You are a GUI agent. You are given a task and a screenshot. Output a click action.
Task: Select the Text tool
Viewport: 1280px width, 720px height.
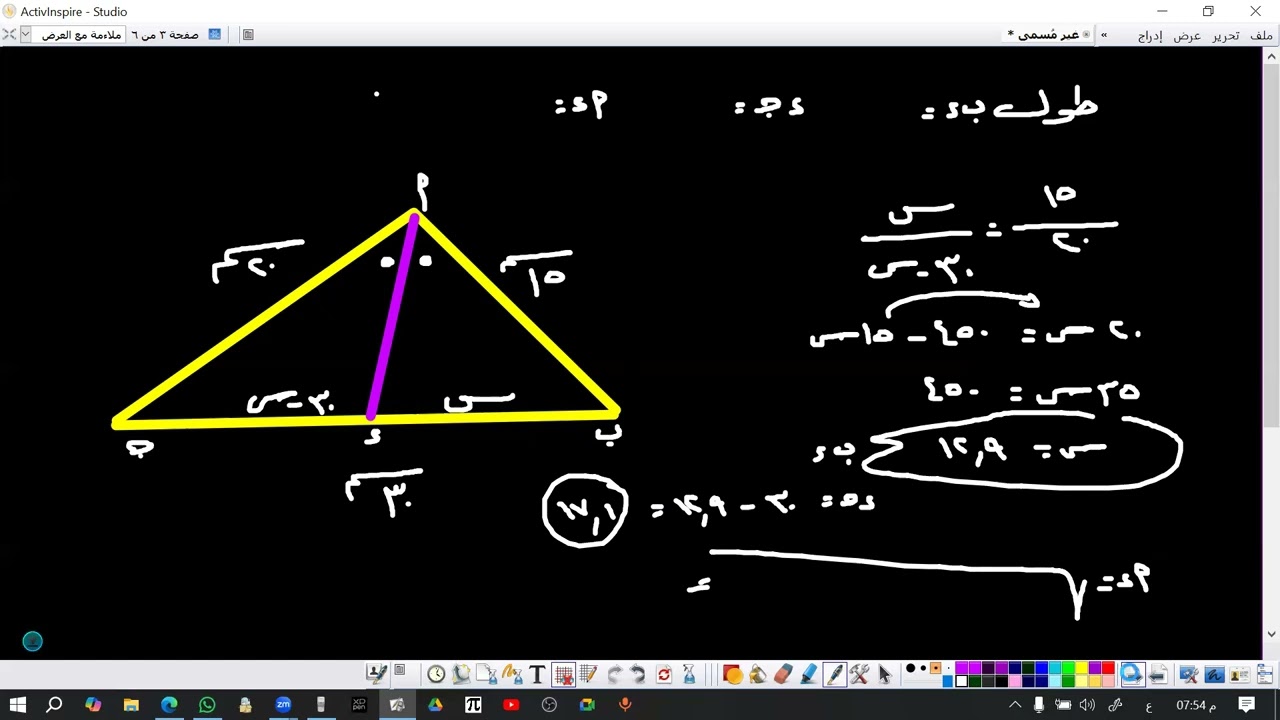[537, 674]
